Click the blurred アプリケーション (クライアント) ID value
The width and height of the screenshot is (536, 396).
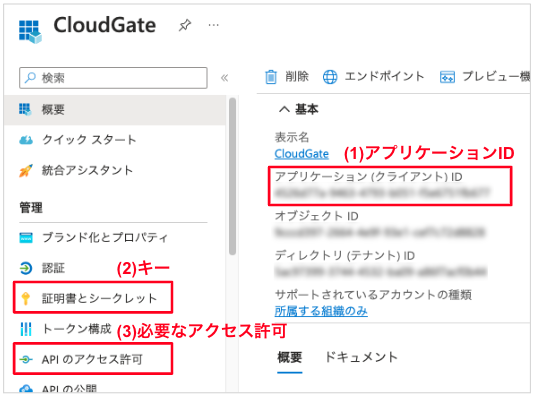[x=383, y=193]
